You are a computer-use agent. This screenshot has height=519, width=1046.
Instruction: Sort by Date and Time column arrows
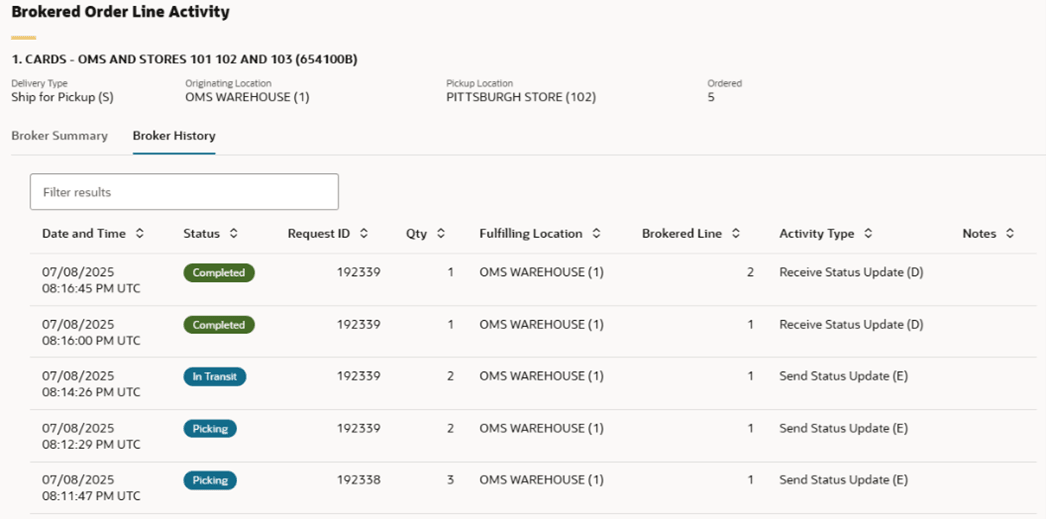click(x=139, y=233)
